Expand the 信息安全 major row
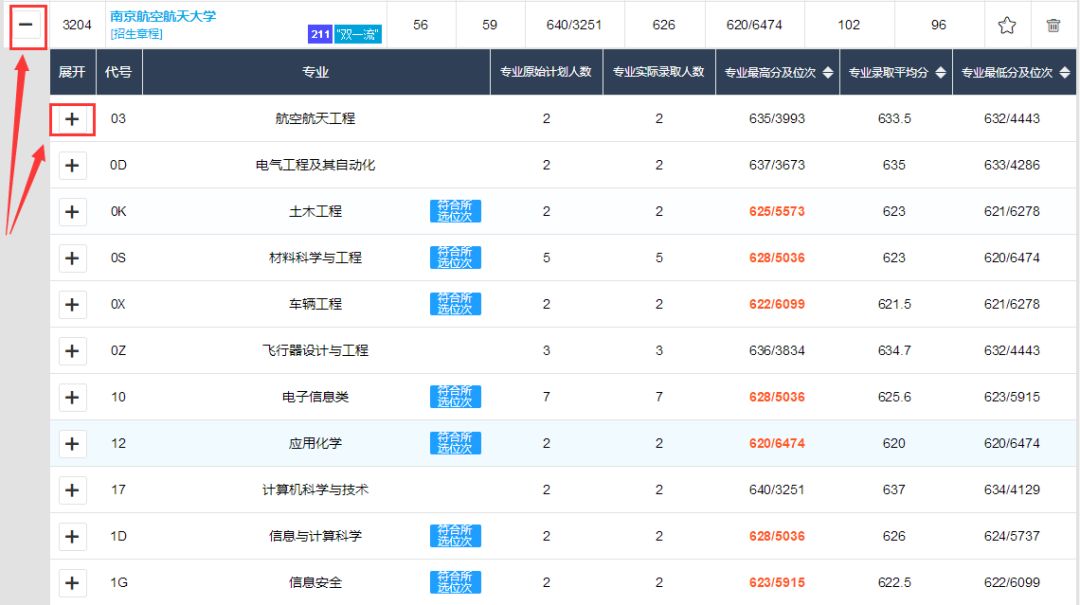This screenshot has width=1080, height=605. click(x=71, y=582)
